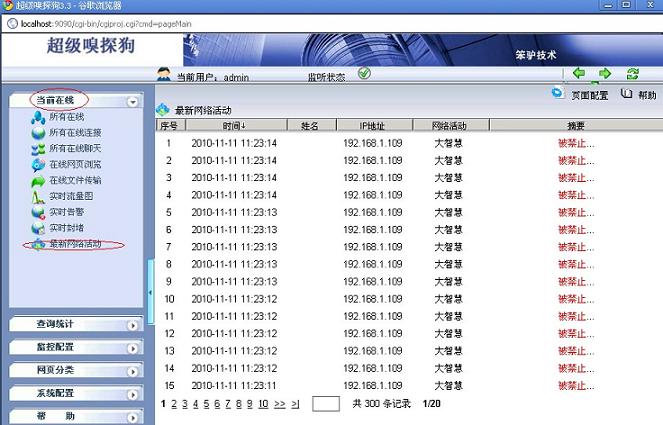
Task: Open 所有在线聊天 in the sidebar
Action: (74, 148)
